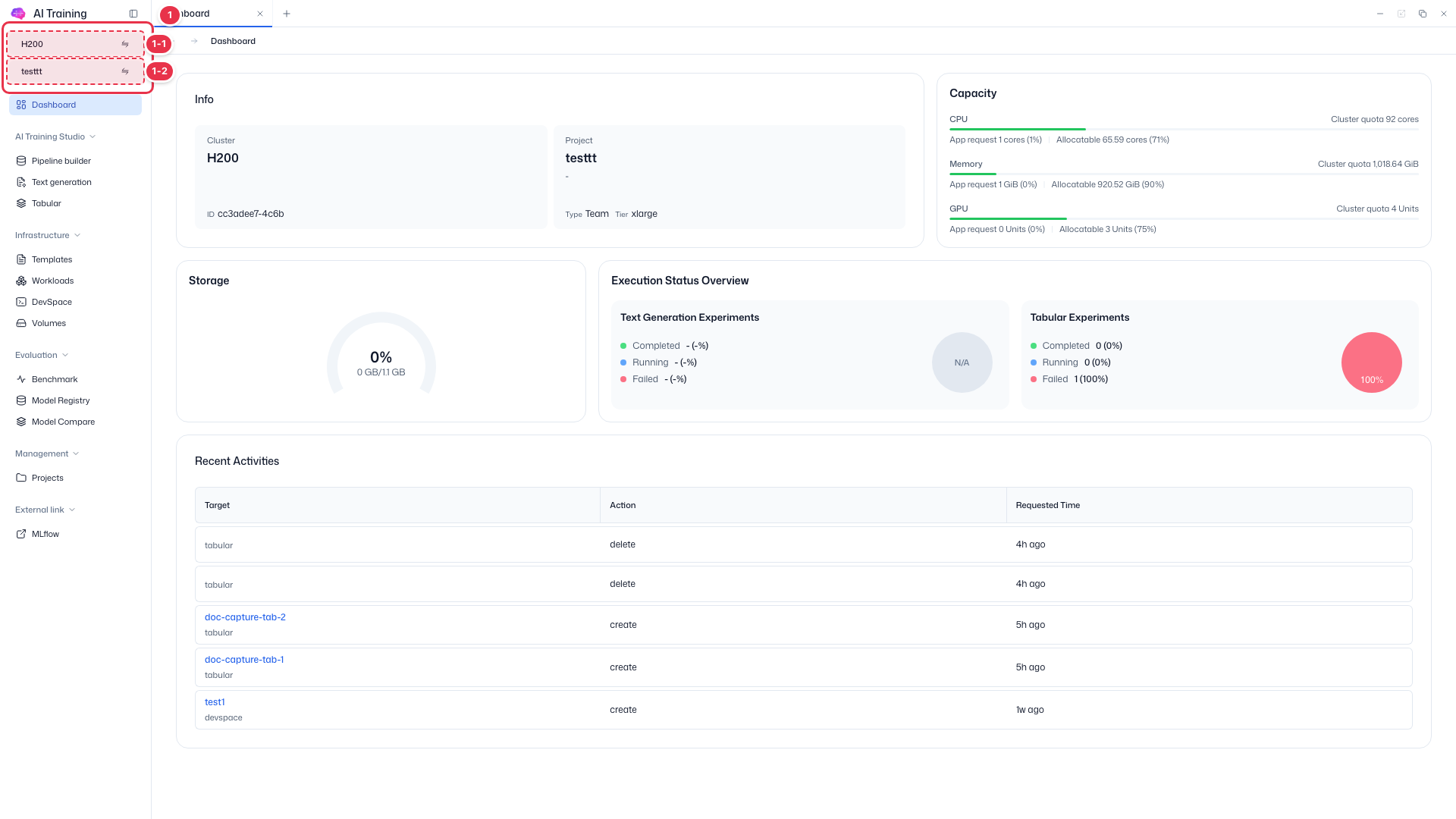
Task: Click Dashboard in the breadcrumb
Action: (x=233, y=41)
